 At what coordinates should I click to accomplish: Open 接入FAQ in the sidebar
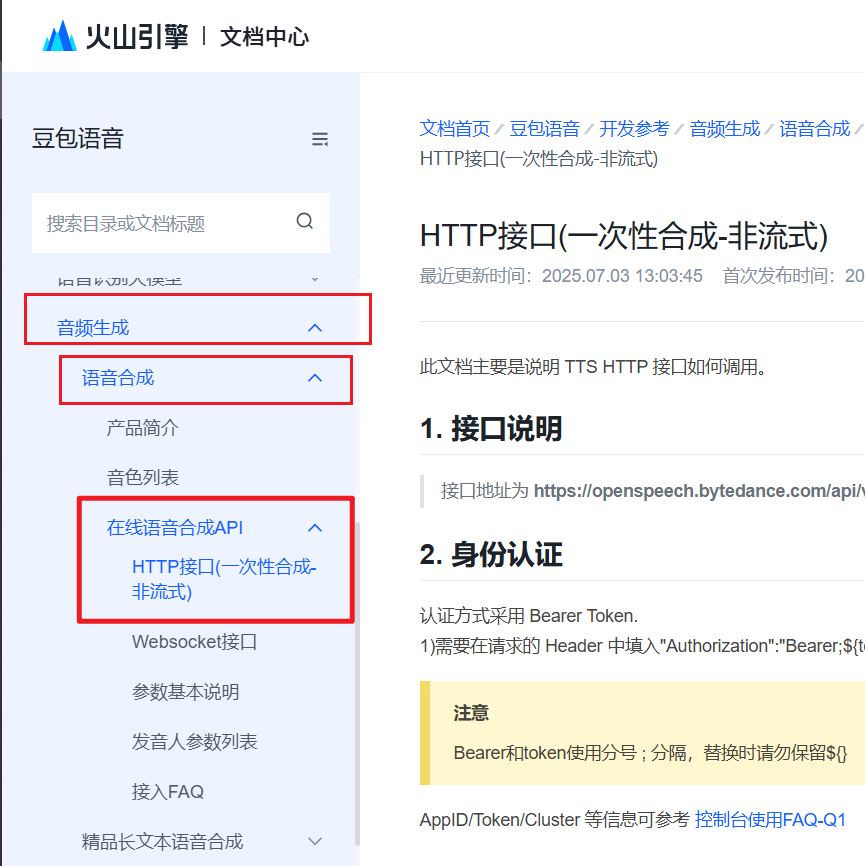click(167, 792)
